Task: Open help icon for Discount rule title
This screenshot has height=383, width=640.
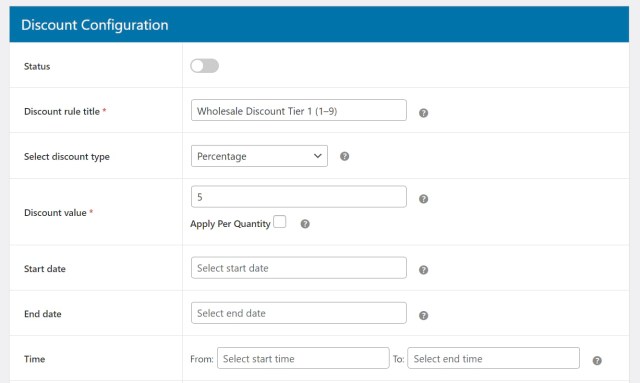Action: [x=424, y=113]
